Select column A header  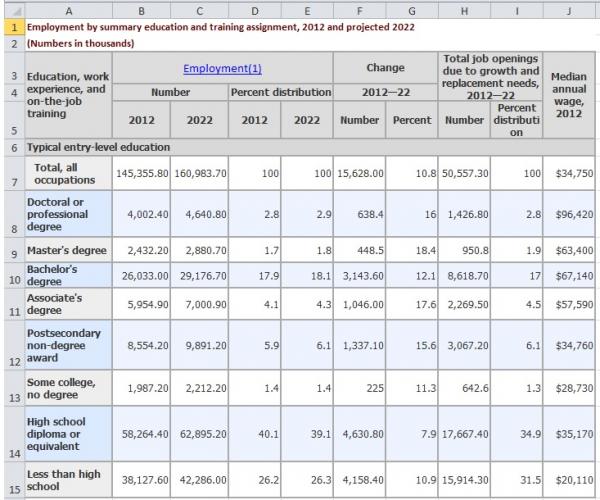coord(67,9)
